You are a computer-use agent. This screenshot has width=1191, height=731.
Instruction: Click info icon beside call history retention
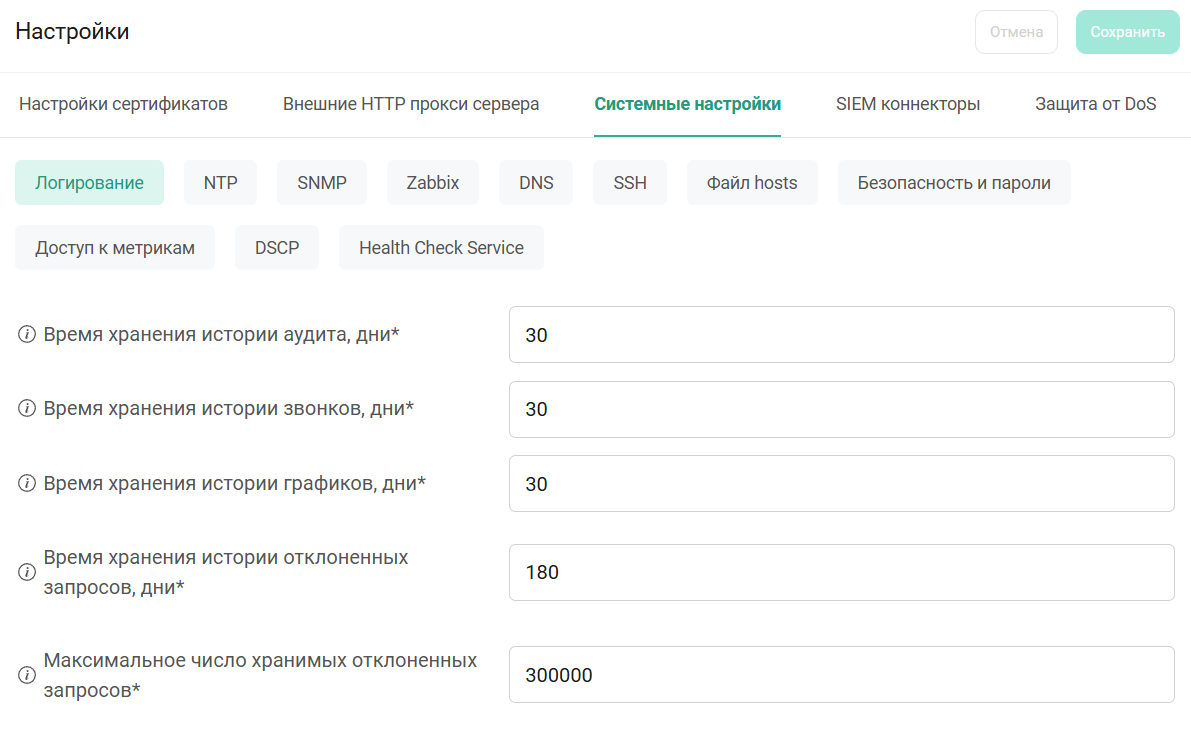click(27, 409)
